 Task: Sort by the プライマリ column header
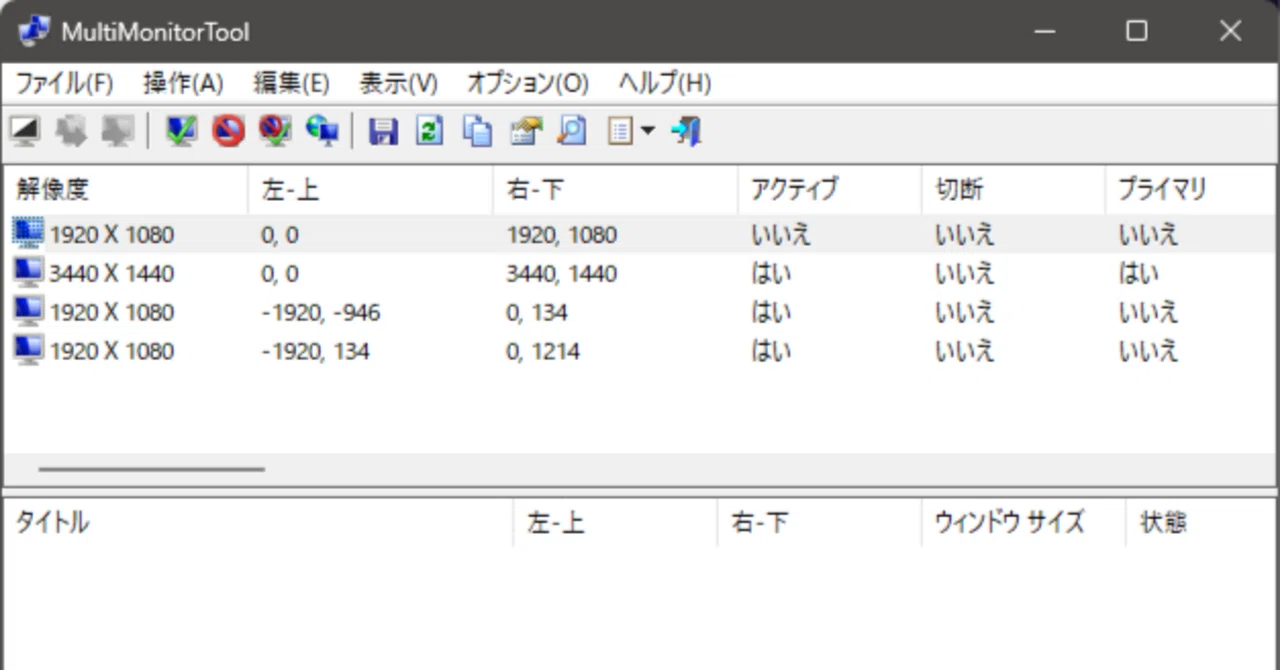click(1191, 189)
